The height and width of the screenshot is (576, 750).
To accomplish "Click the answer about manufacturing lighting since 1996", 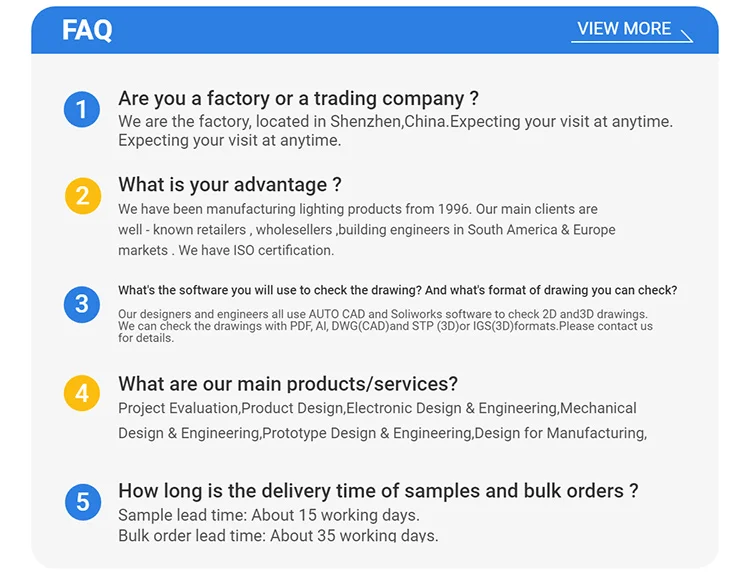I will (x=357, y=209).
